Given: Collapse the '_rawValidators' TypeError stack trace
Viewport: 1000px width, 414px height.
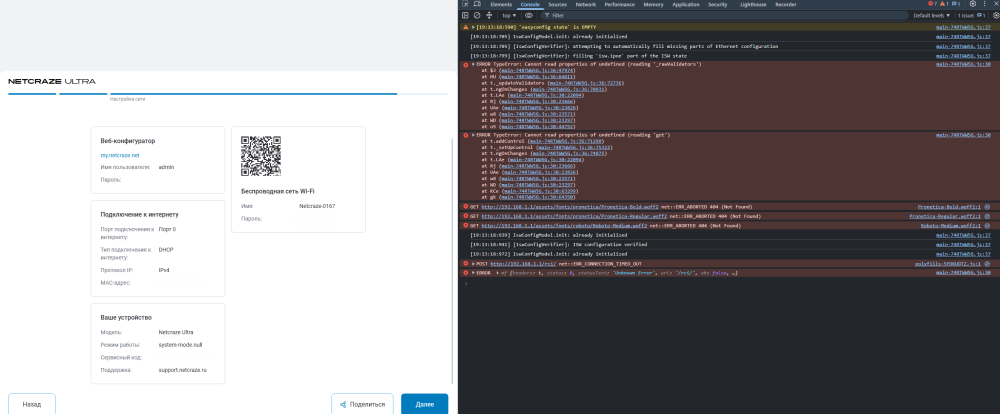Looking at the screenshot, I should click(473, 64).
